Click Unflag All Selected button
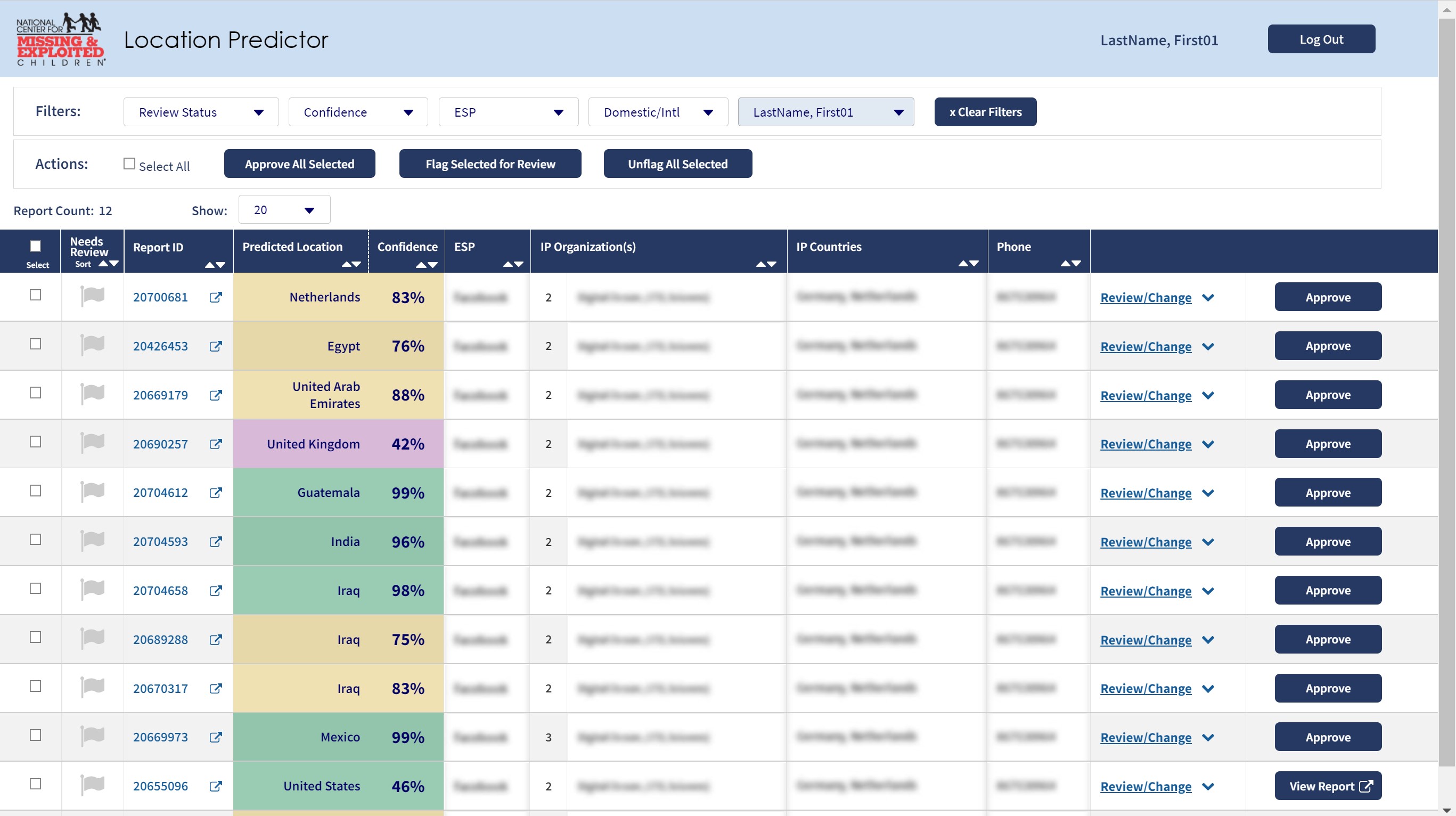Image resolution: width=1456 pixels, height=816 pixels. [x=678, y=164]
